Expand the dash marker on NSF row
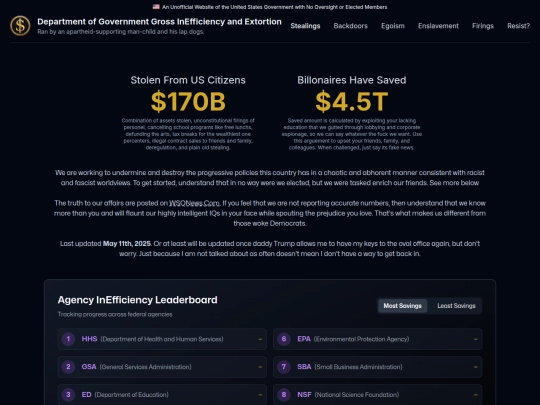Screen dimensions: 540x405 (x=476, y=395)
